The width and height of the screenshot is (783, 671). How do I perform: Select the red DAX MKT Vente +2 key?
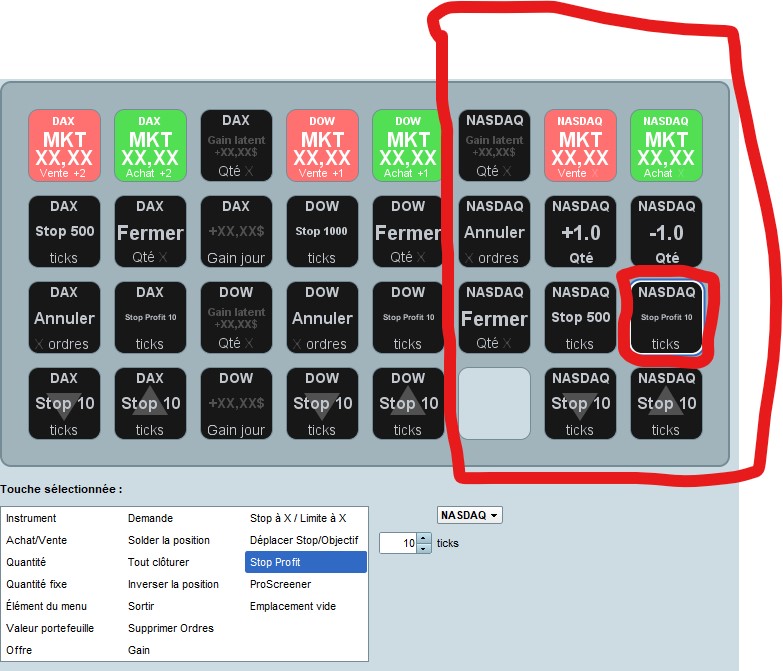pos(64,145)
